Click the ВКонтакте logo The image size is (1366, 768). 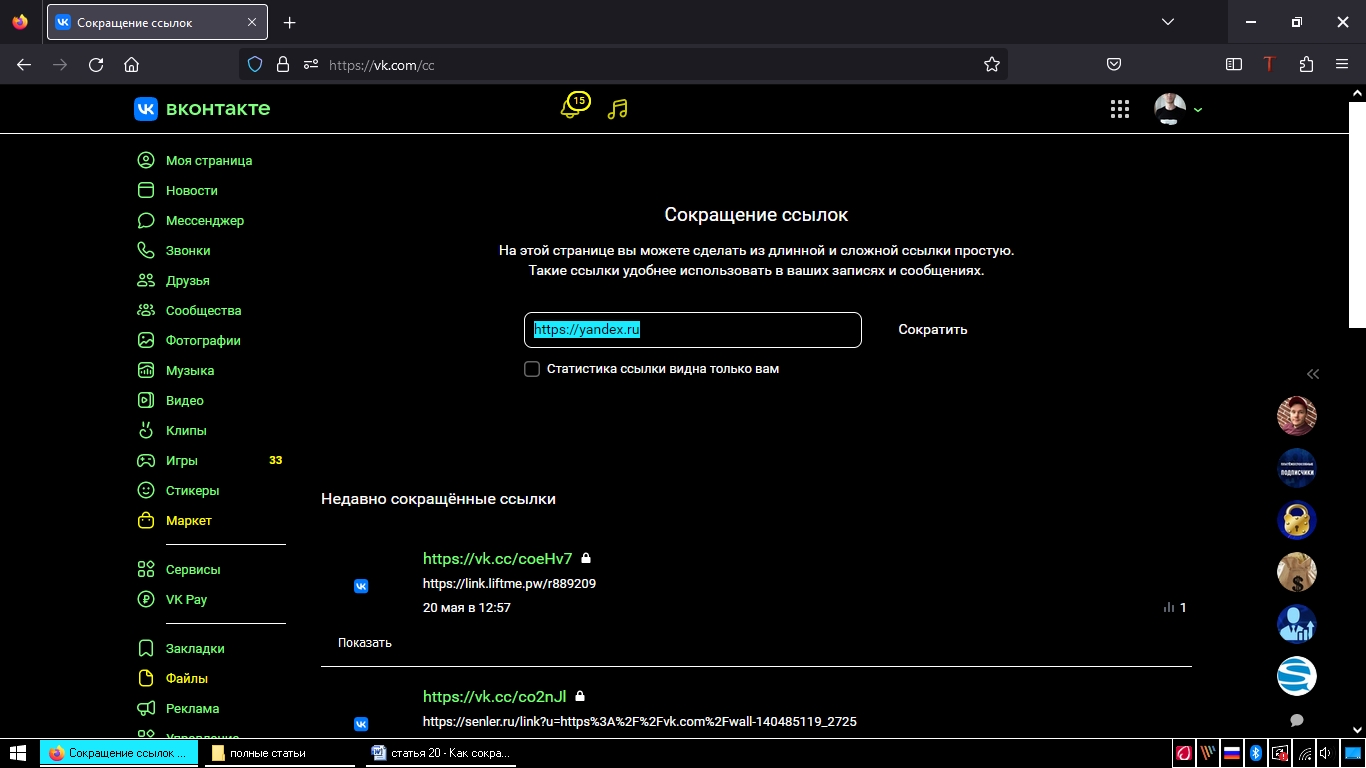pyautogui.click(x=202, y=109)
